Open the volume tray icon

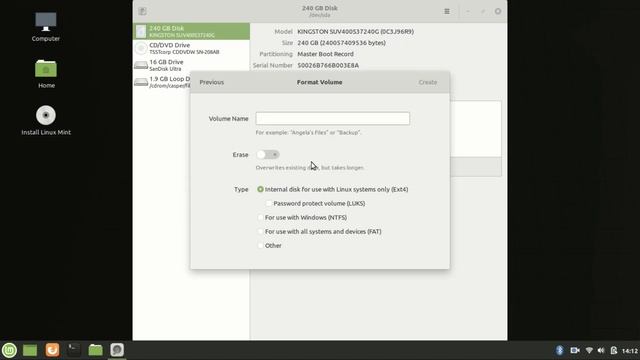pos(601,350)
